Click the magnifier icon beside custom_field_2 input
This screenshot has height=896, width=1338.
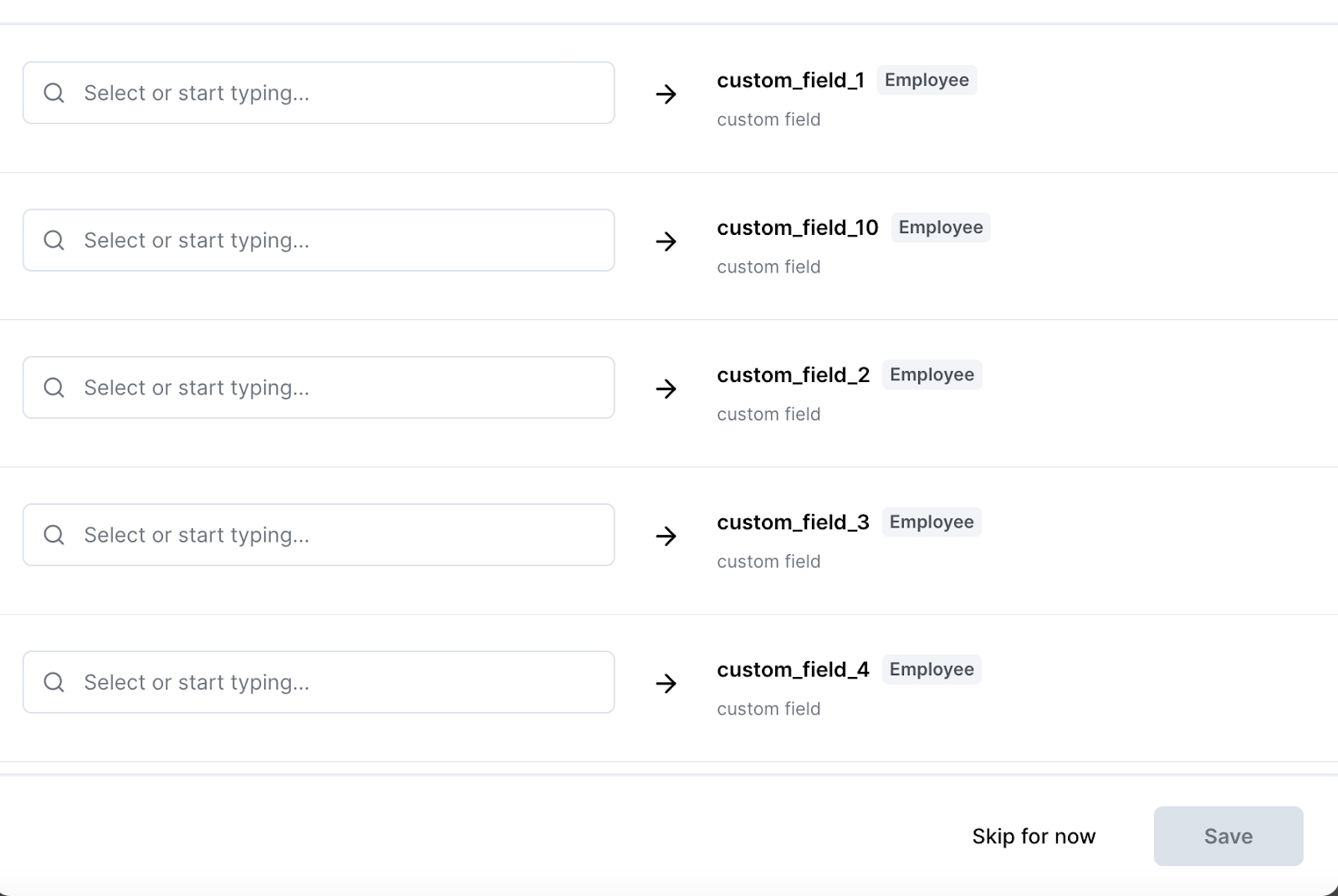coord(54,388)
